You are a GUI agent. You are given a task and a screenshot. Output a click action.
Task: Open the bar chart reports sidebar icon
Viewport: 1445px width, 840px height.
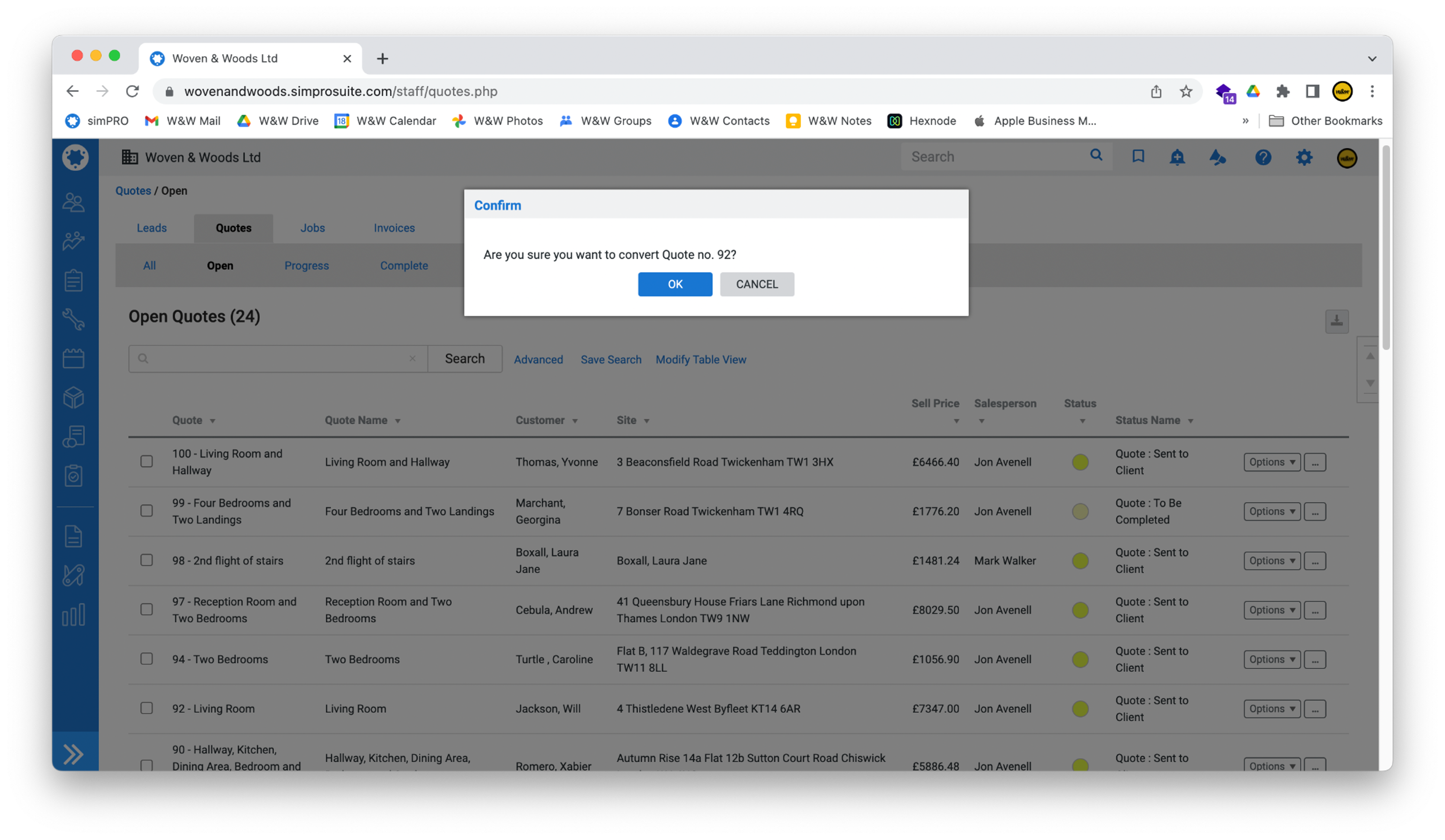(x=73, y=615)
